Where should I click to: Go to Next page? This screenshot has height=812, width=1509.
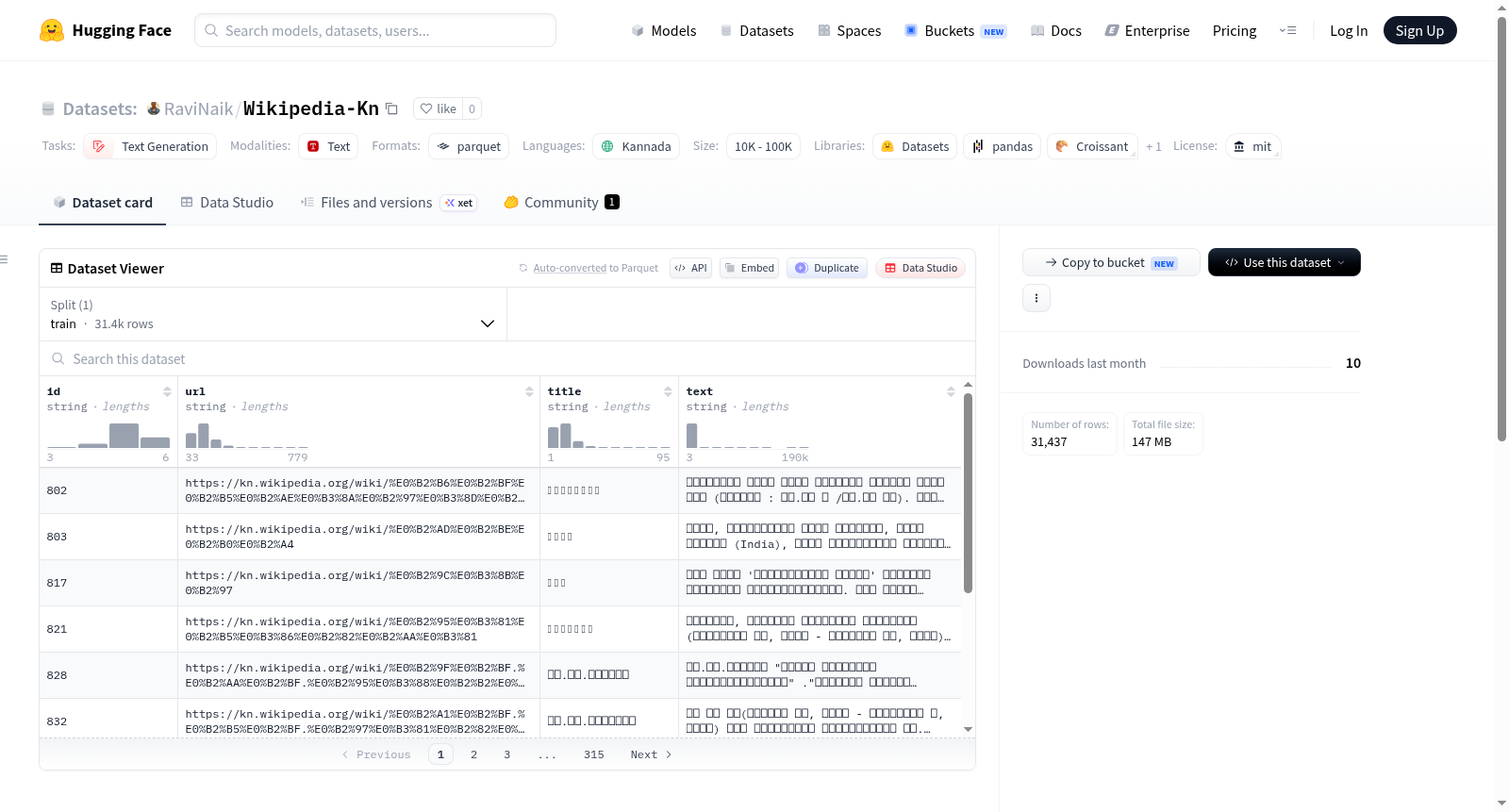point(651,754)
